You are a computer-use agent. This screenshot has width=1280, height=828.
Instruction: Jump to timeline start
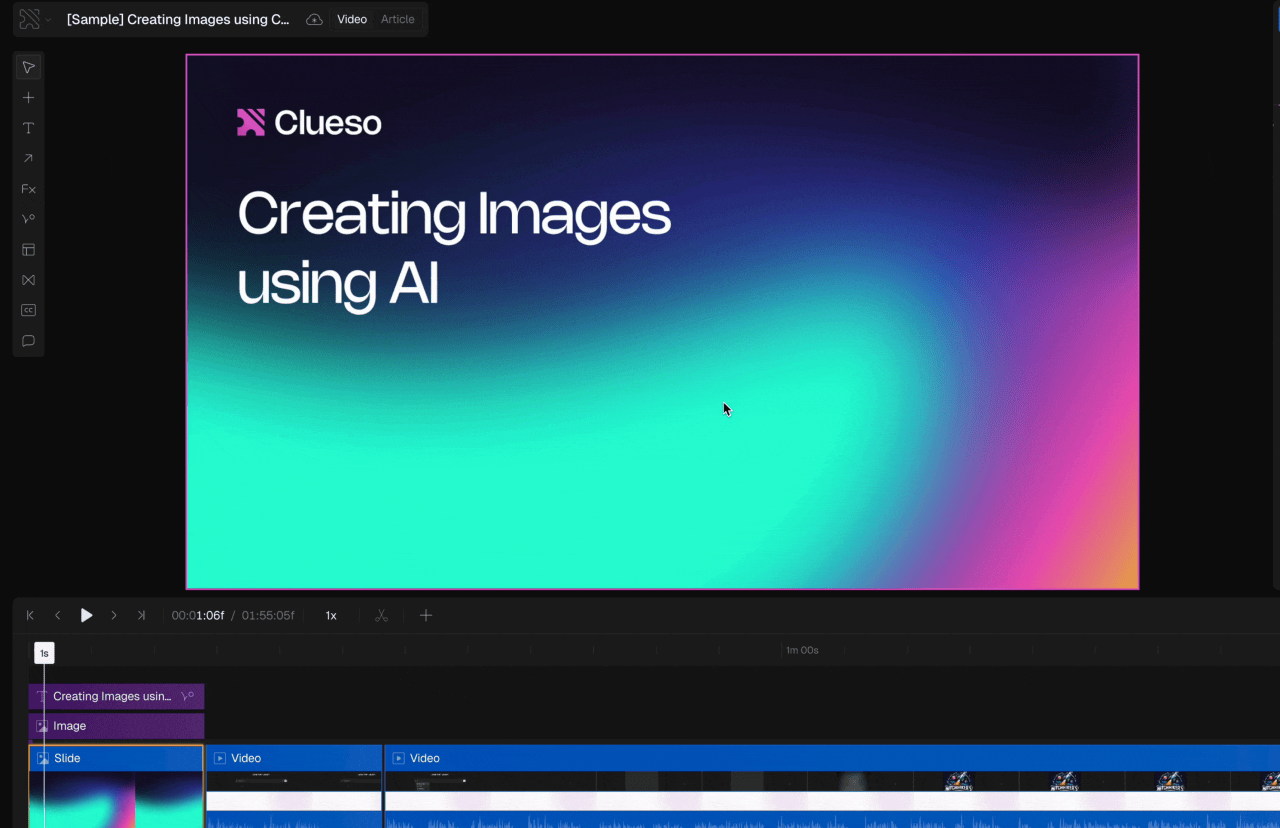30,616
